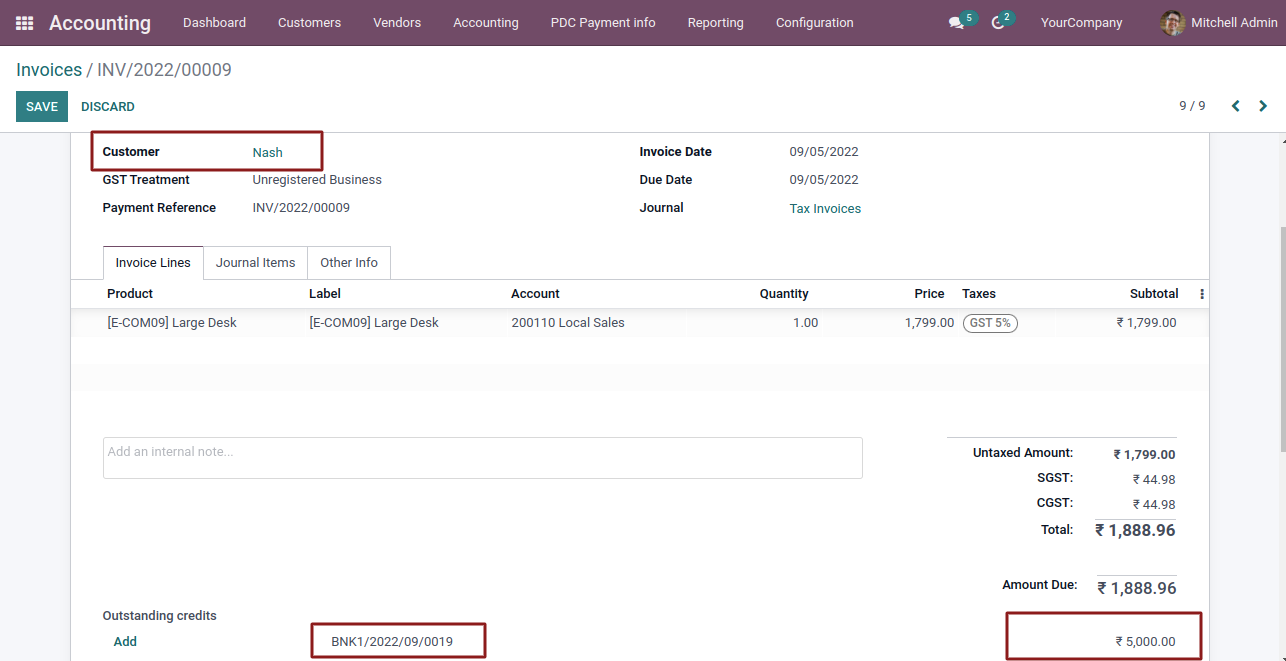The width and height of the screenshot is (1286, 661).
Task: Open column options kebab icon
Action: click(1202, 294)
